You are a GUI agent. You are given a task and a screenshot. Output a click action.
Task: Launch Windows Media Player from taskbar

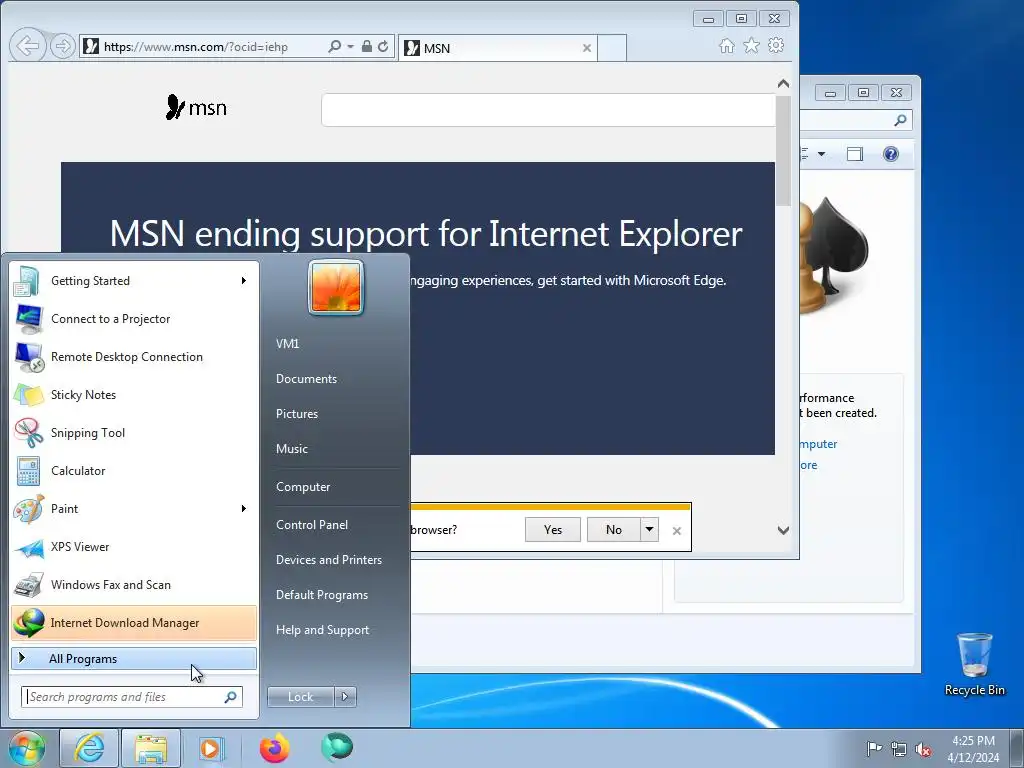(x=211, y=748)
